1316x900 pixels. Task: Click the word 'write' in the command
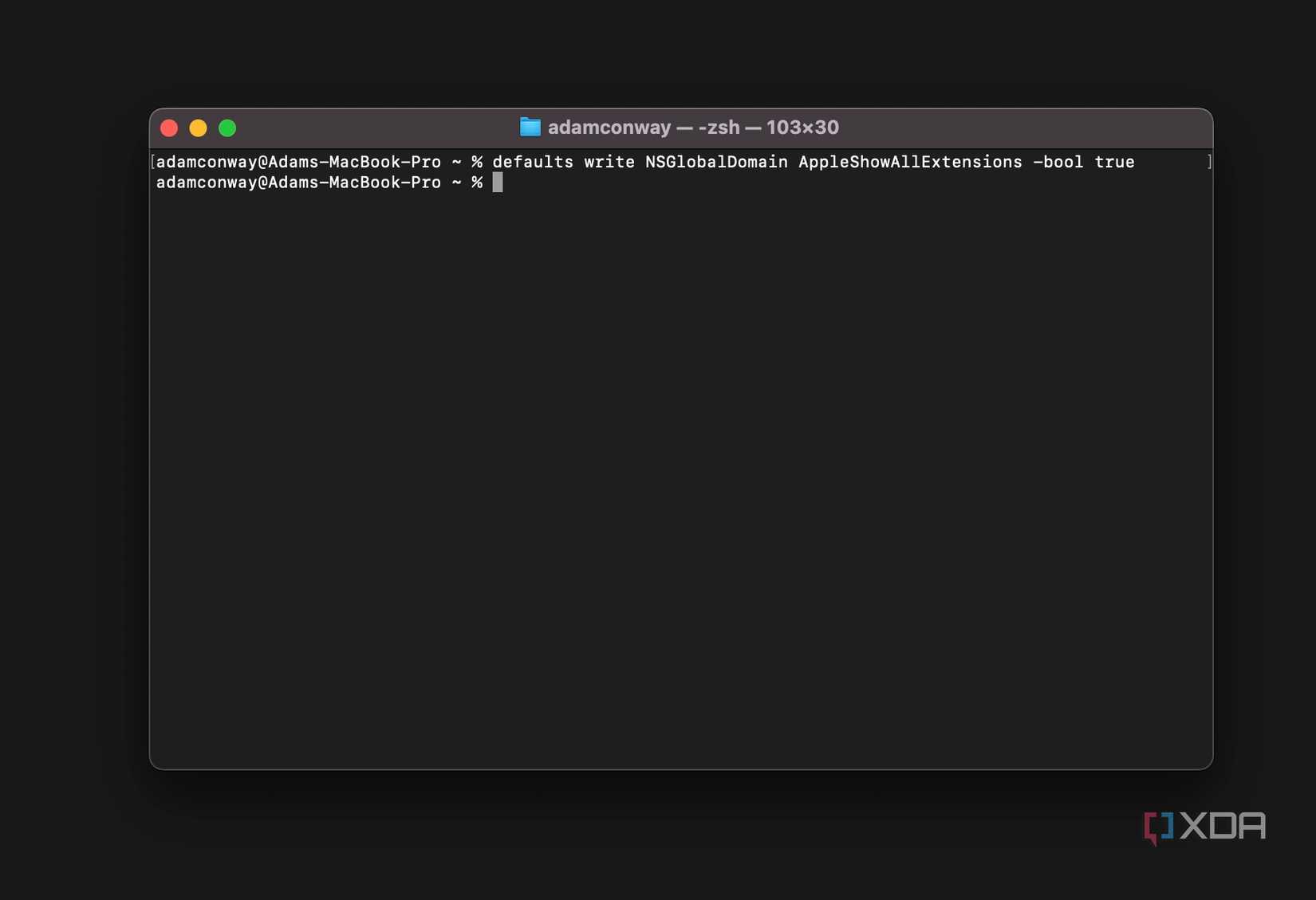tap(609, 162)
